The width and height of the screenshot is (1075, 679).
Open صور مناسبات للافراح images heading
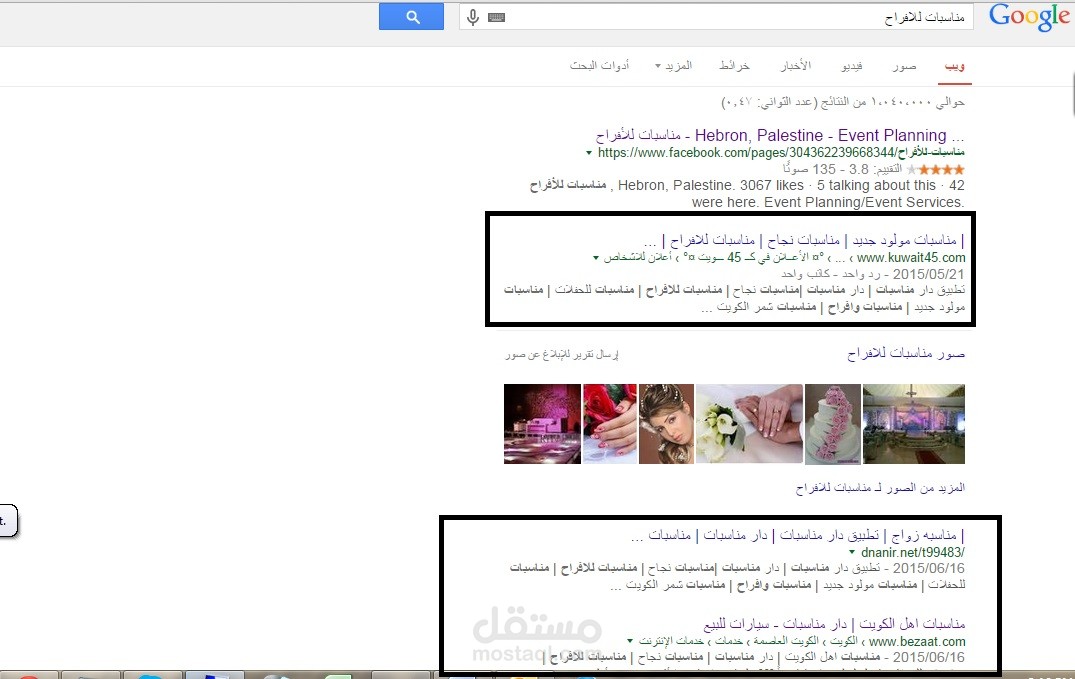[906, 354]
